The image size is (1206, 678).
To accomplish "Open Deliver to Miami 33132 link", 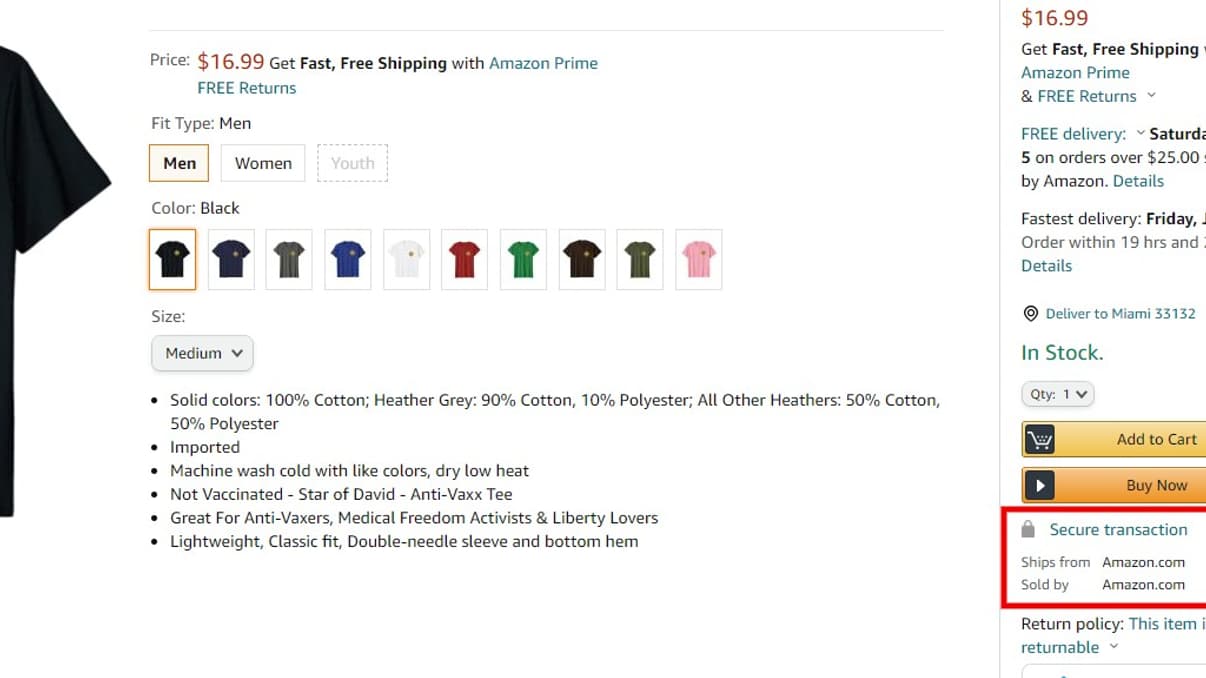I will click(1120, 314).
